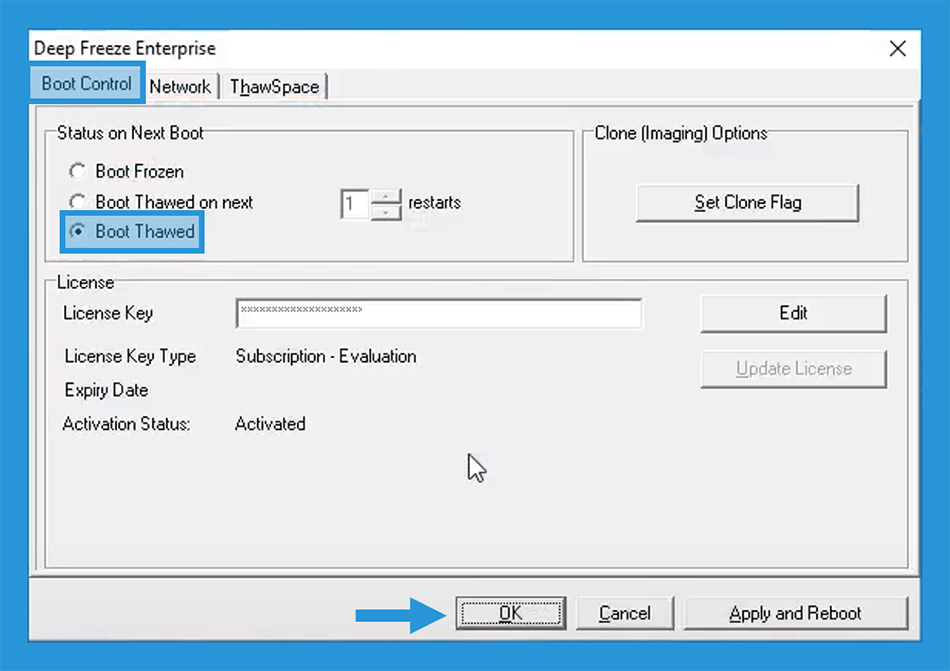Click the Set Clone Flag button
This screenshot has width=950, height=671.
(748, 202)
